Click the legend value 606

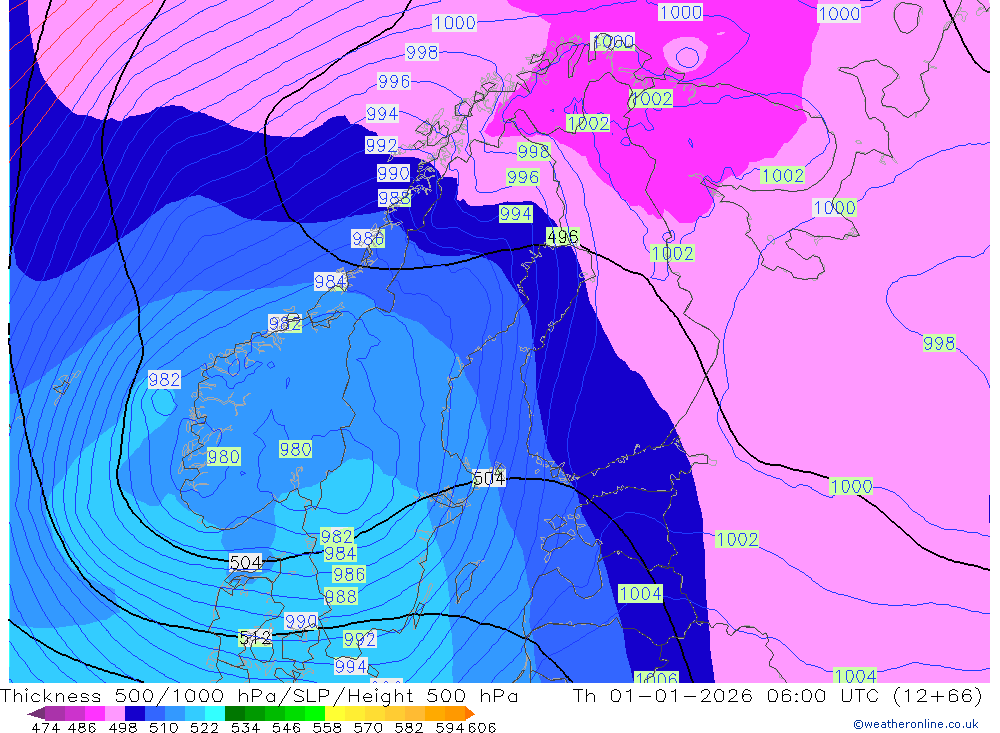[482, 727]
